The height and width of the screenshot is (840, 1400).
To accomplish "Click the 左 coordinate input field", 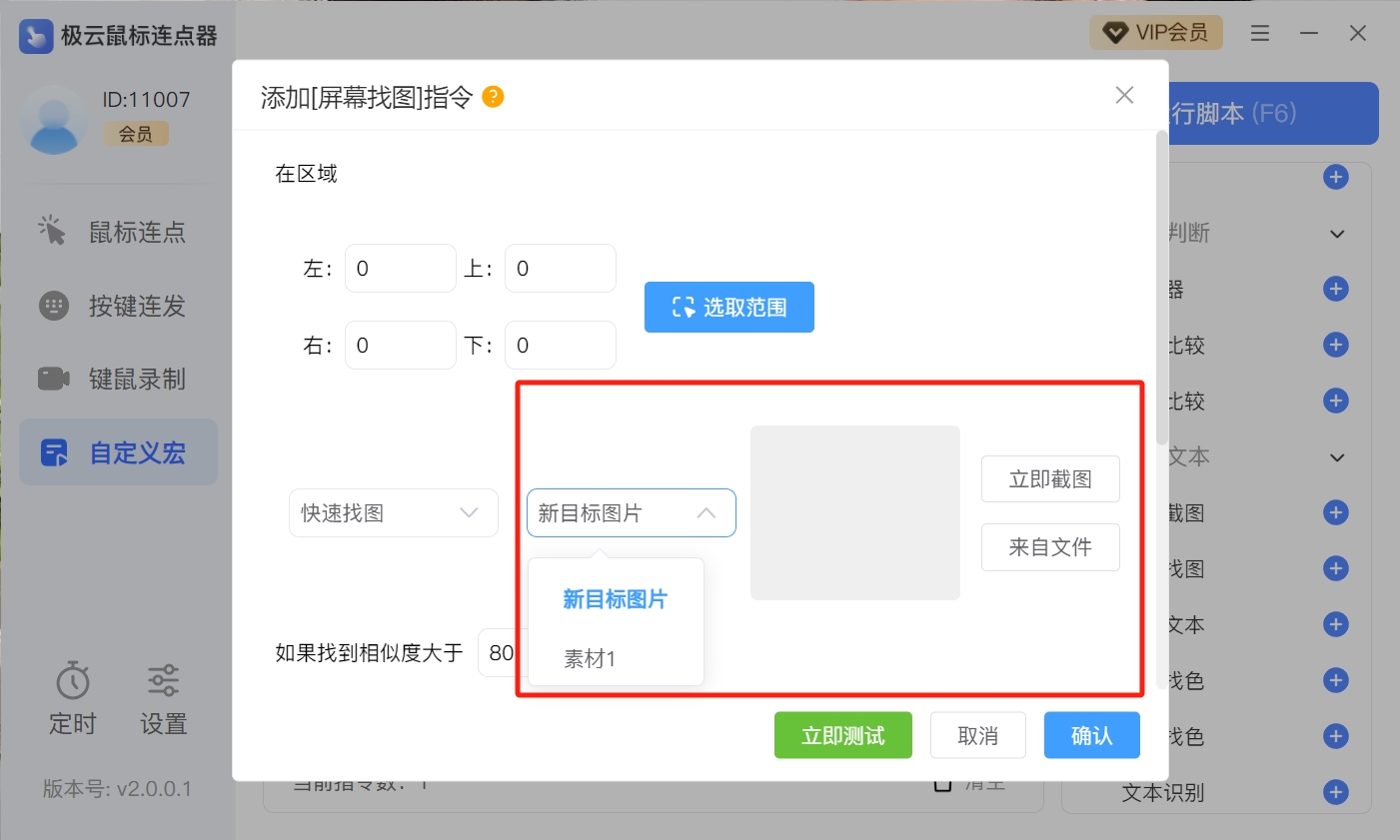I will pos(400,269).
